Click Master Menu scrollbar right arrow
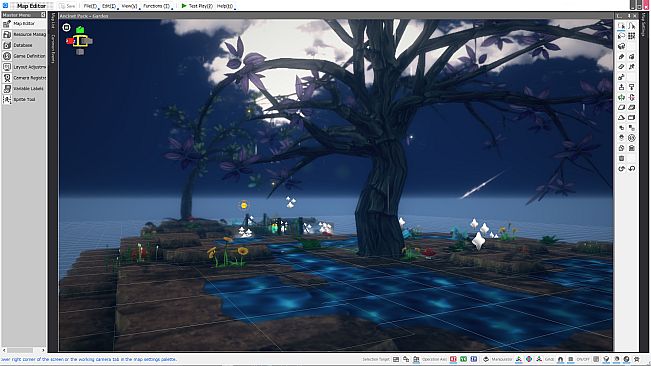Image resolution: width=651 pixels, height=366 pixels. [x=43, y=350]
